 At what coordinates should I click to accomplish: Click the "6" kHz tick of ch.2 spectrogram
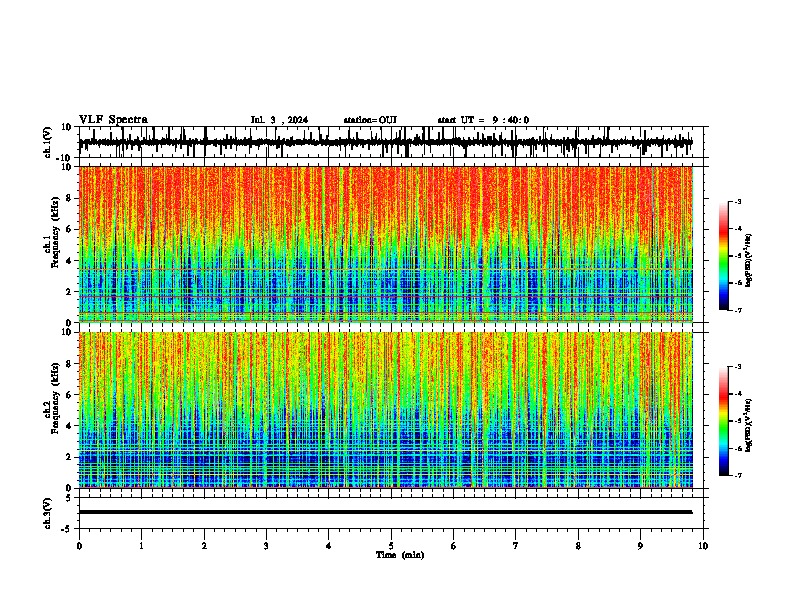(69, 395)
